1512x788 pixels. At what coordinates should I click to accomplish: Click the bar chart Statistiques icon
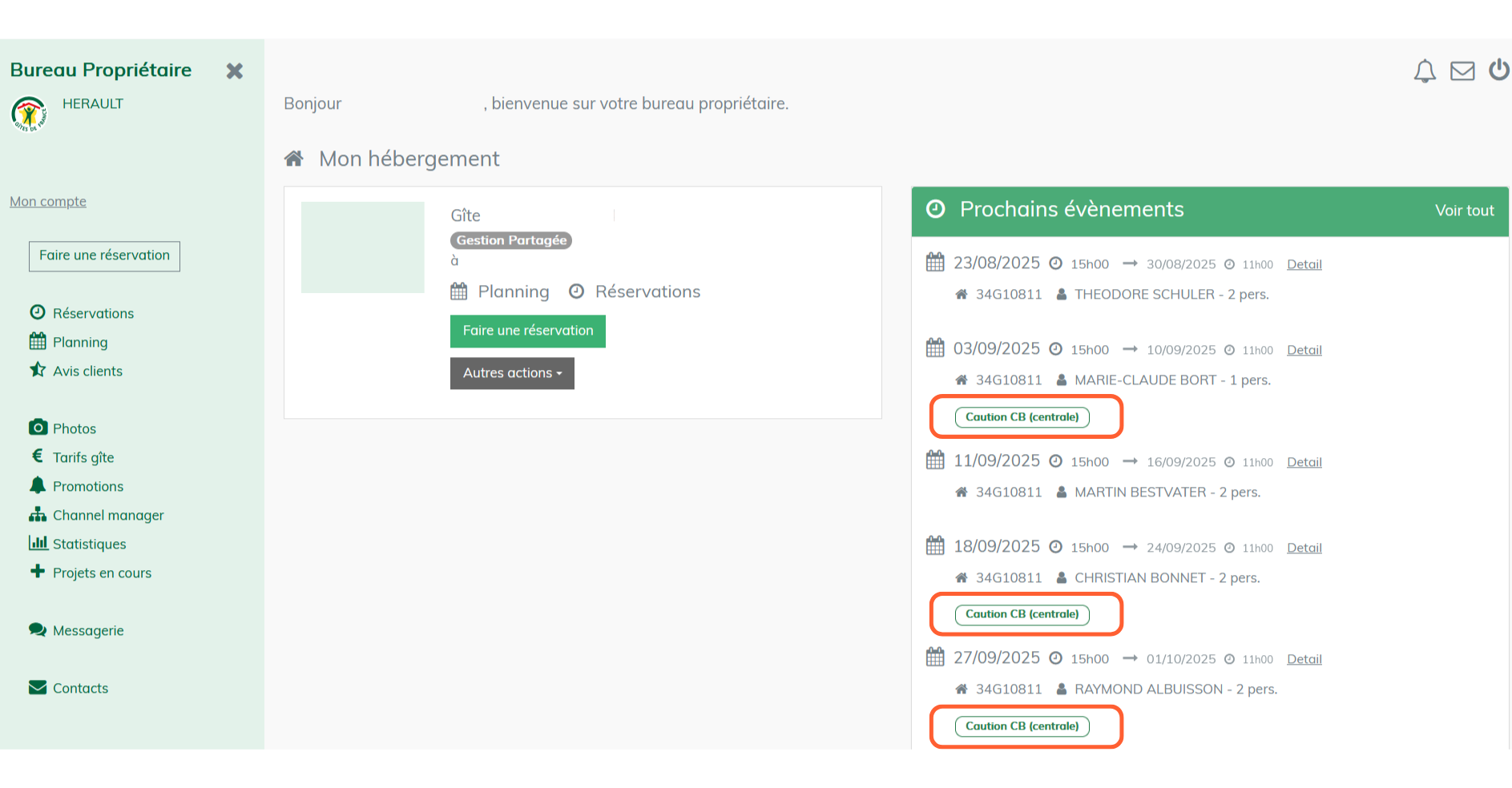pos(38,543)
